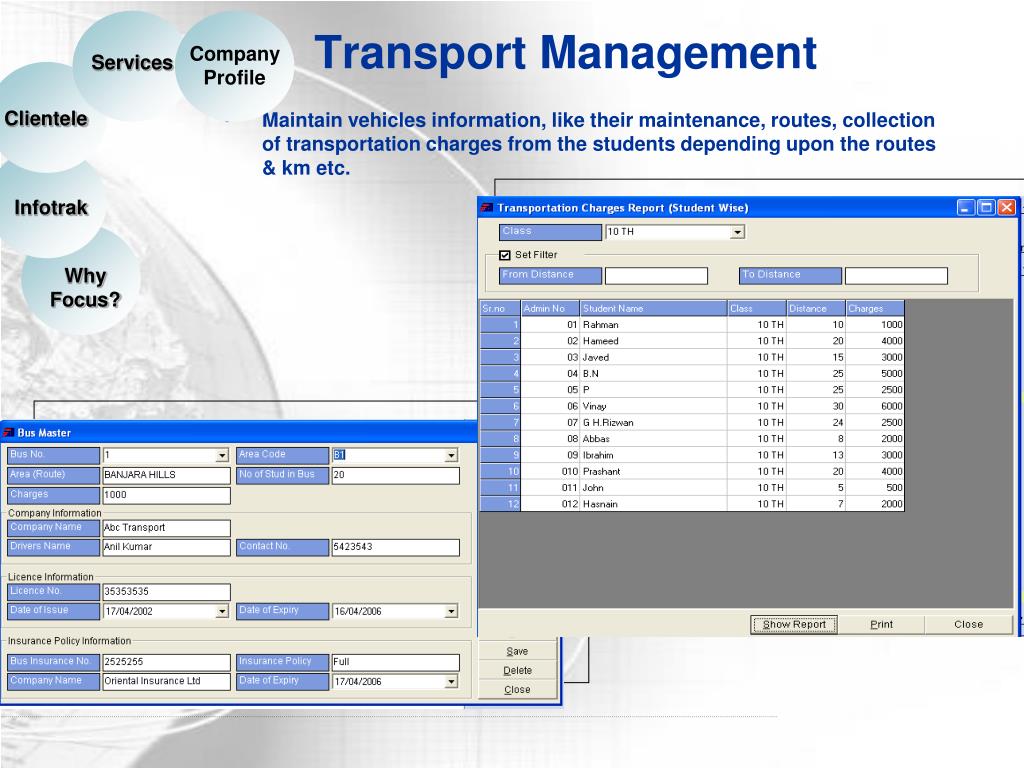
Task: Click the charges cell 500 for John
Action: (x=875, y=488)
